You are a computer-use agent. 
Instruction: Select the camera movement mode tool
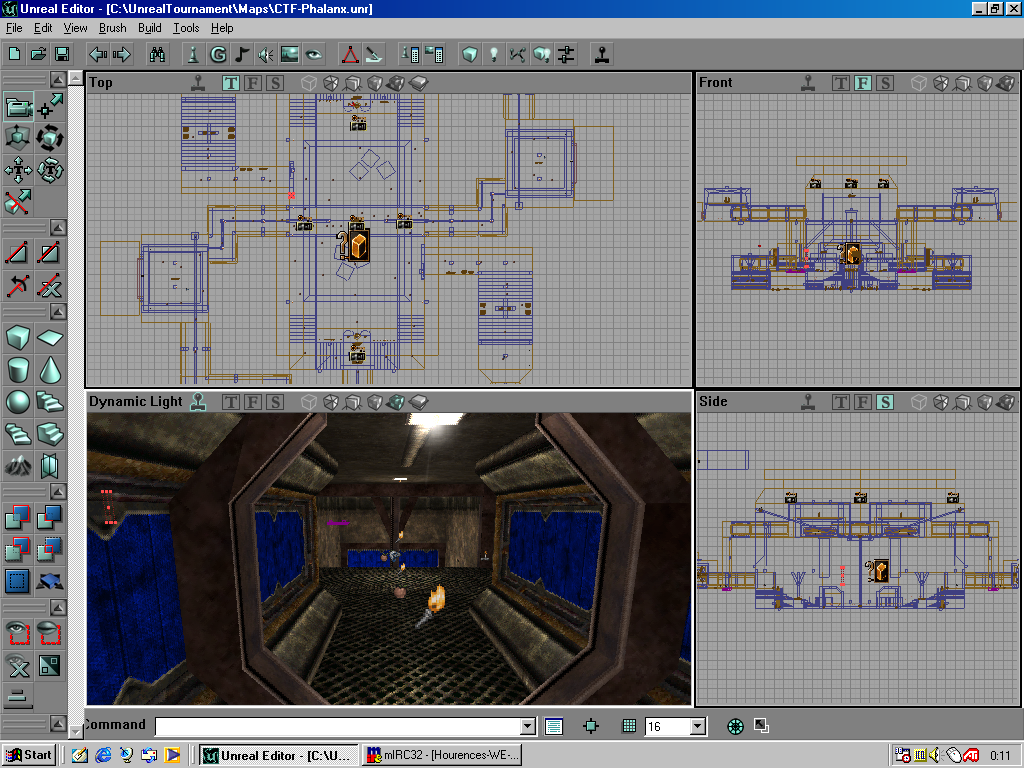(17, 104)
